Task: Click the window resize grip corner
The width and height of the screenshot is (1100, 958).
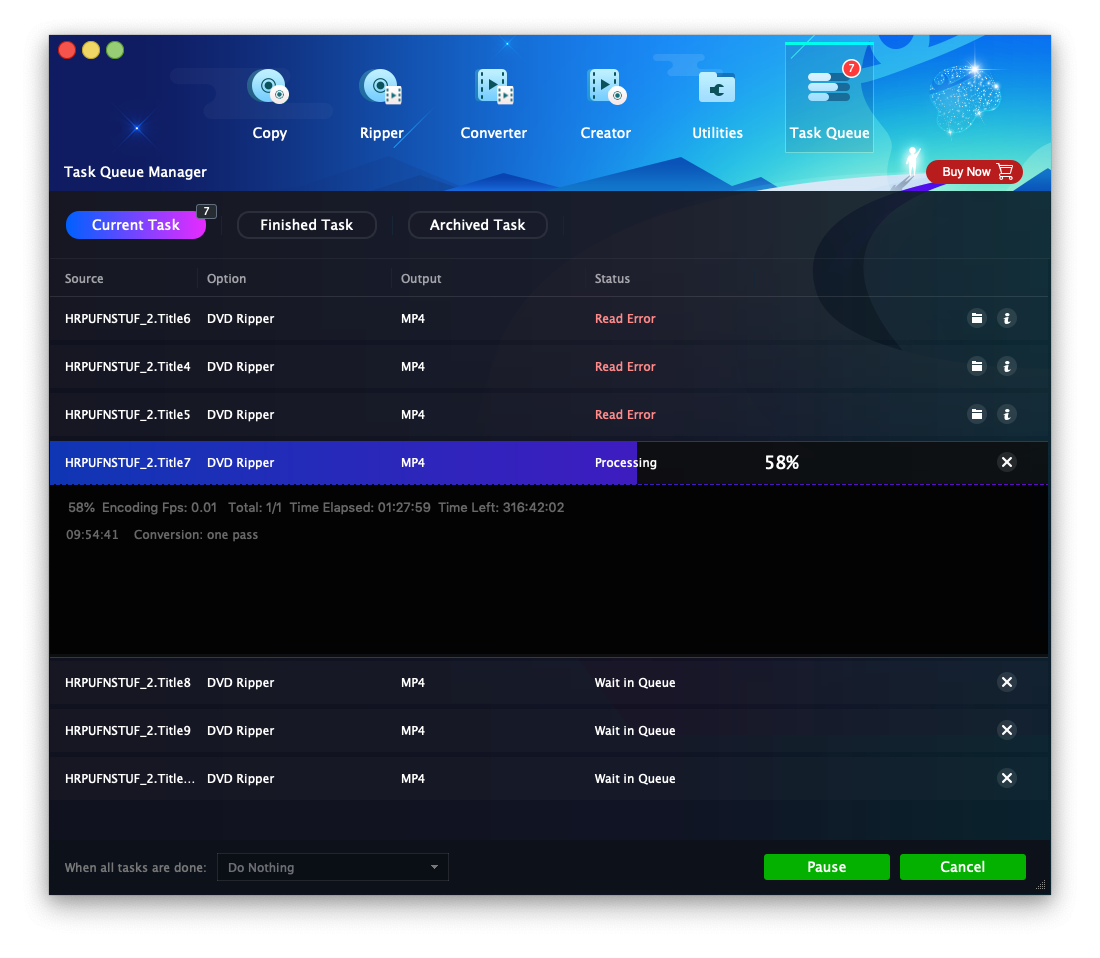Action: coord(1041,885)
